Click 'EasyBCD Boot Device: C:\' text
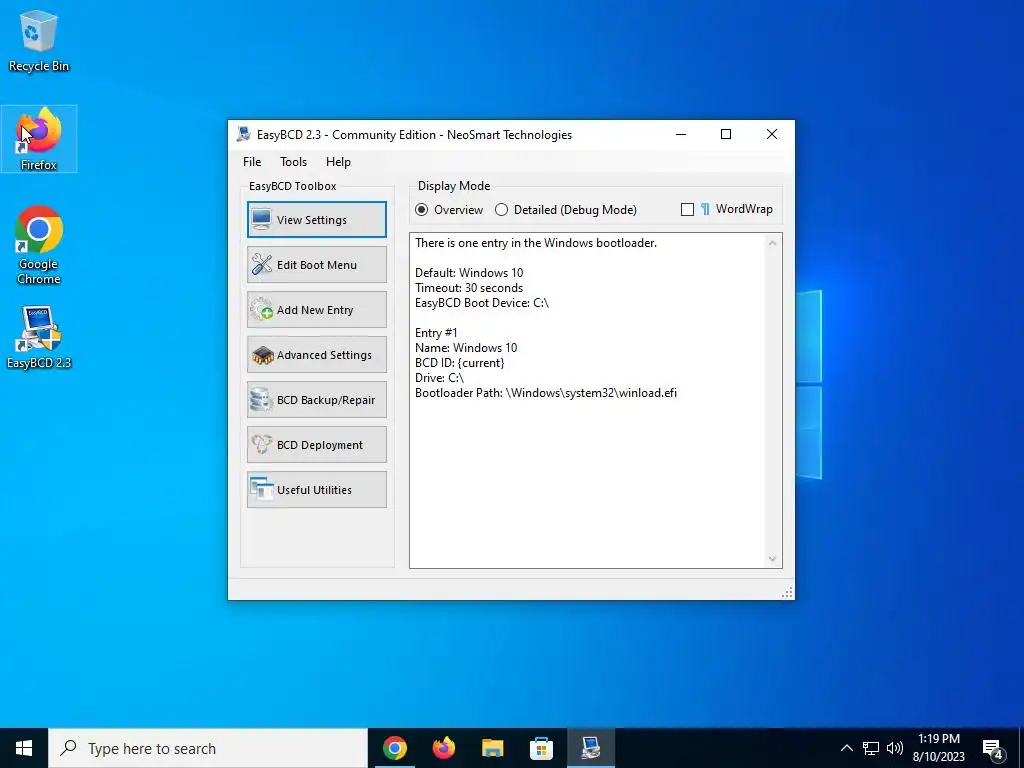This screenshot has width=1024, height=768. coord(482,303)
